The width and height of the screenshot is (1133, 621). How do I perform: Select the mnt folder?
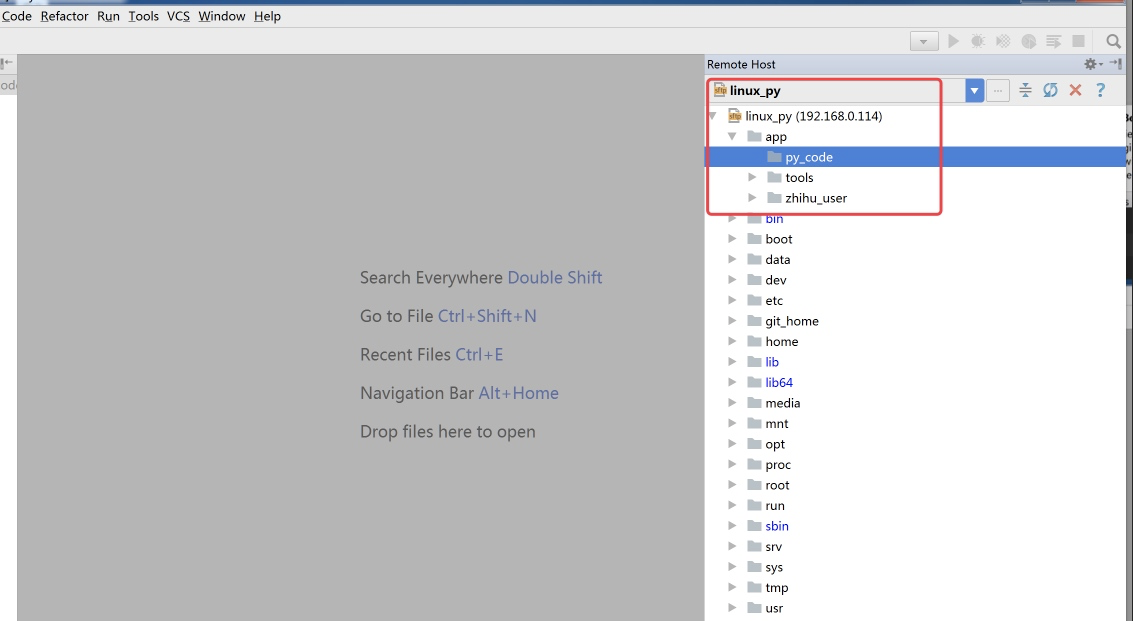click(x=777, y=424)
